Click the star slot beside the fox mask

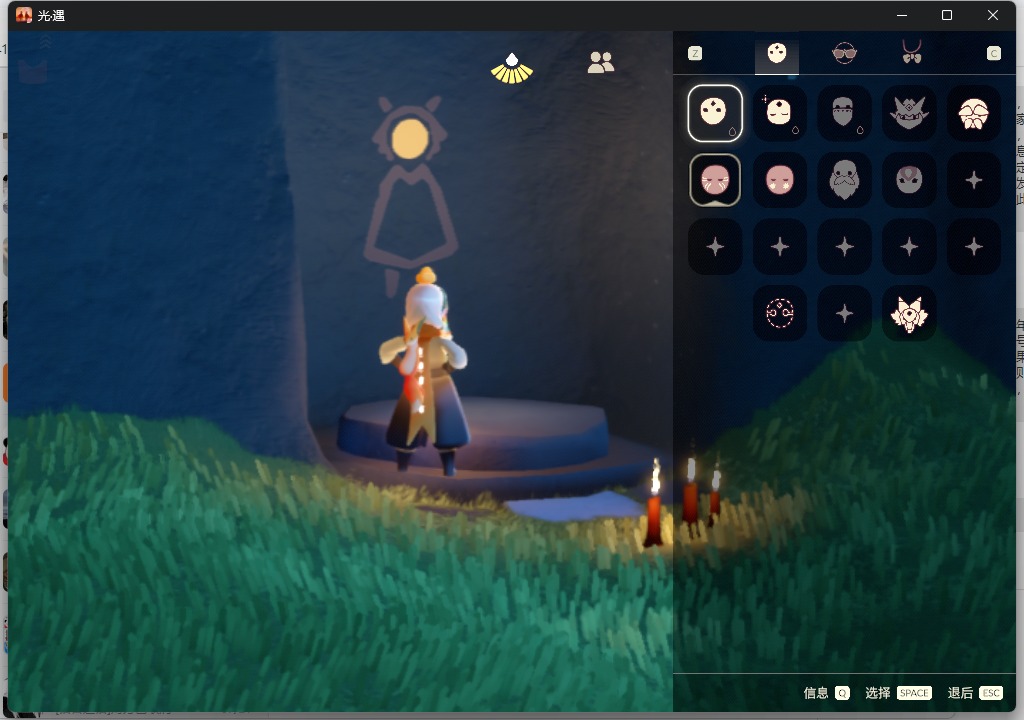click(x=844, y=313)
